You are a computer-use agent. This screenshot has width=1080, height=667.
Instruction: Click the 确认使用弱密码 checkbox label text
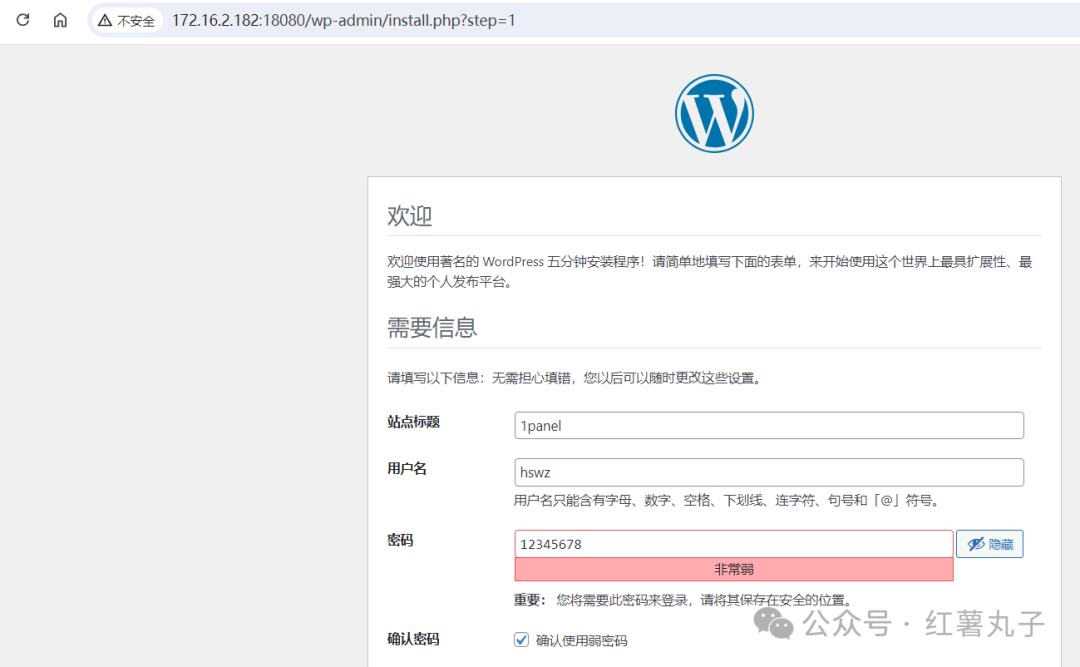[581, 640]
